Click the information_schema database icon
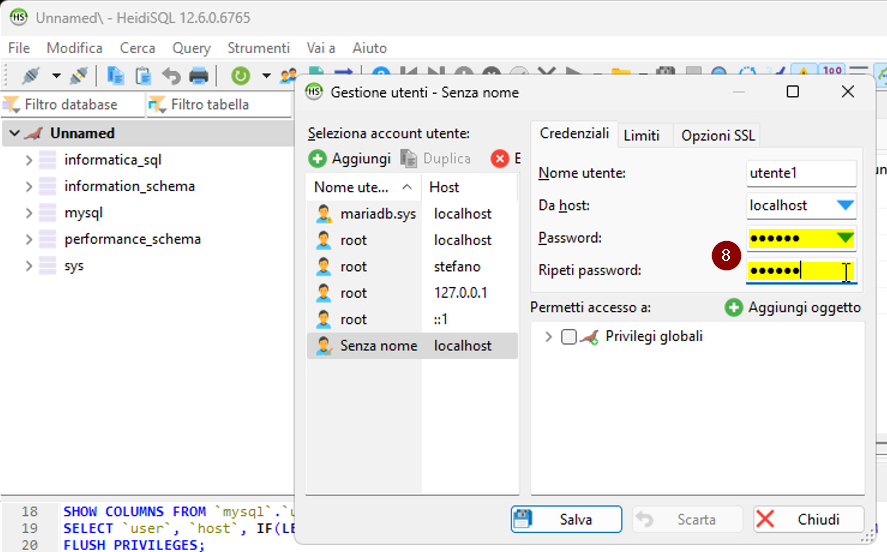The width and height of the screenshot is (887, 552). (x=48, y=187)
